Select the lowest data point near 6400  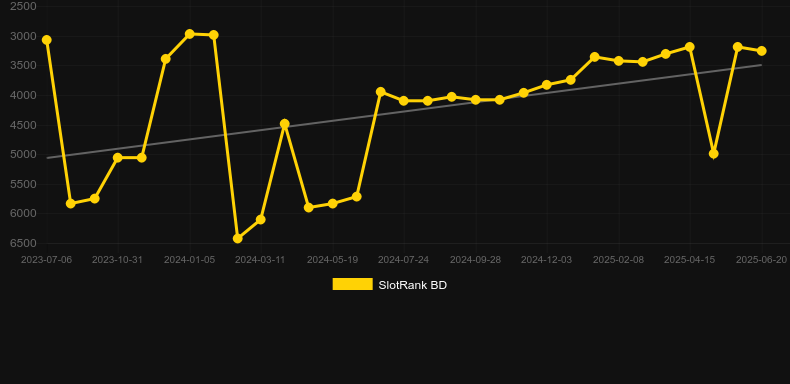(x=238, y=238)
